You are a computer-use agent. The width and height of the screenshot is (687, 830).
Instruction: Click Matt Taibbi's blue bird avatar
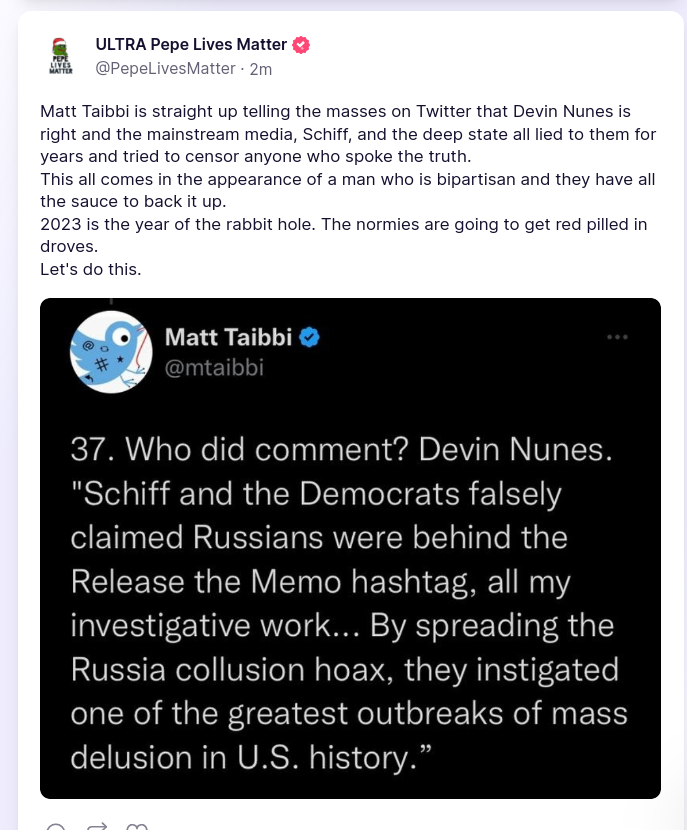pos(102,351)
